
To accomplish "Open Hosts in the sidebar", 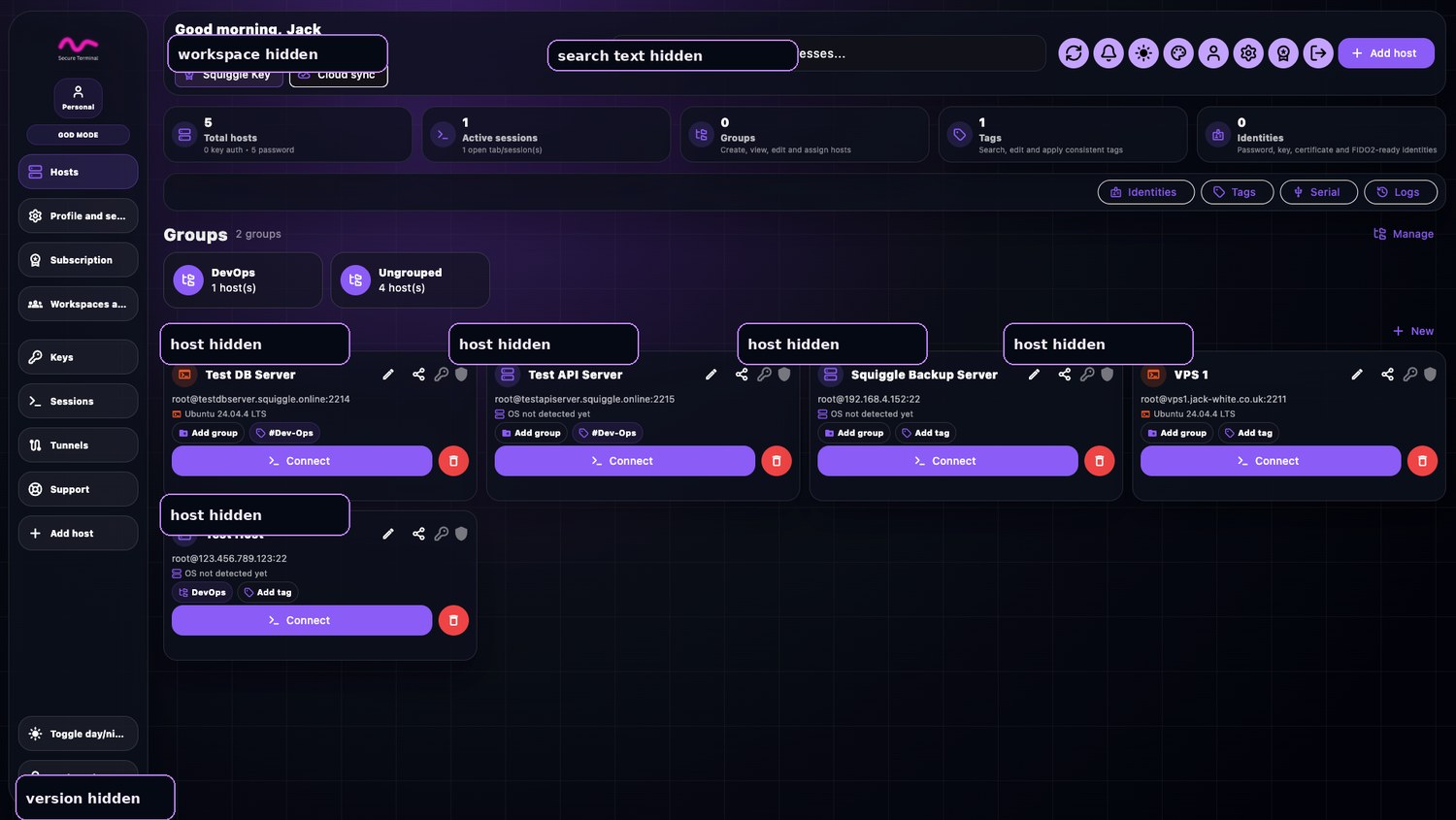I will (78, 172).
